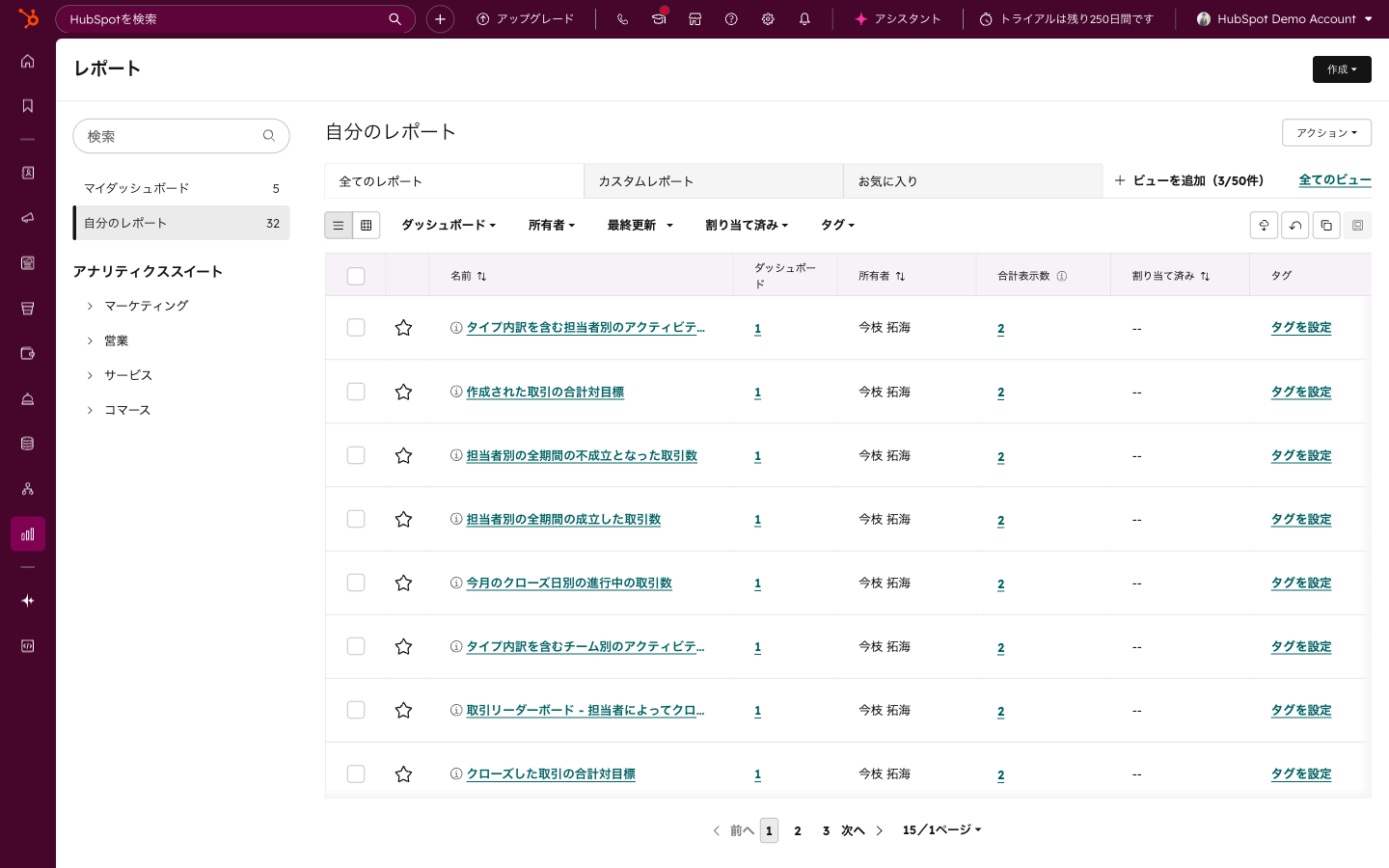Viewport: 1389px width, 868px height.
Task: Switch to the お気に入り tab
Action: pyautogui.click(x=972, y=181)
